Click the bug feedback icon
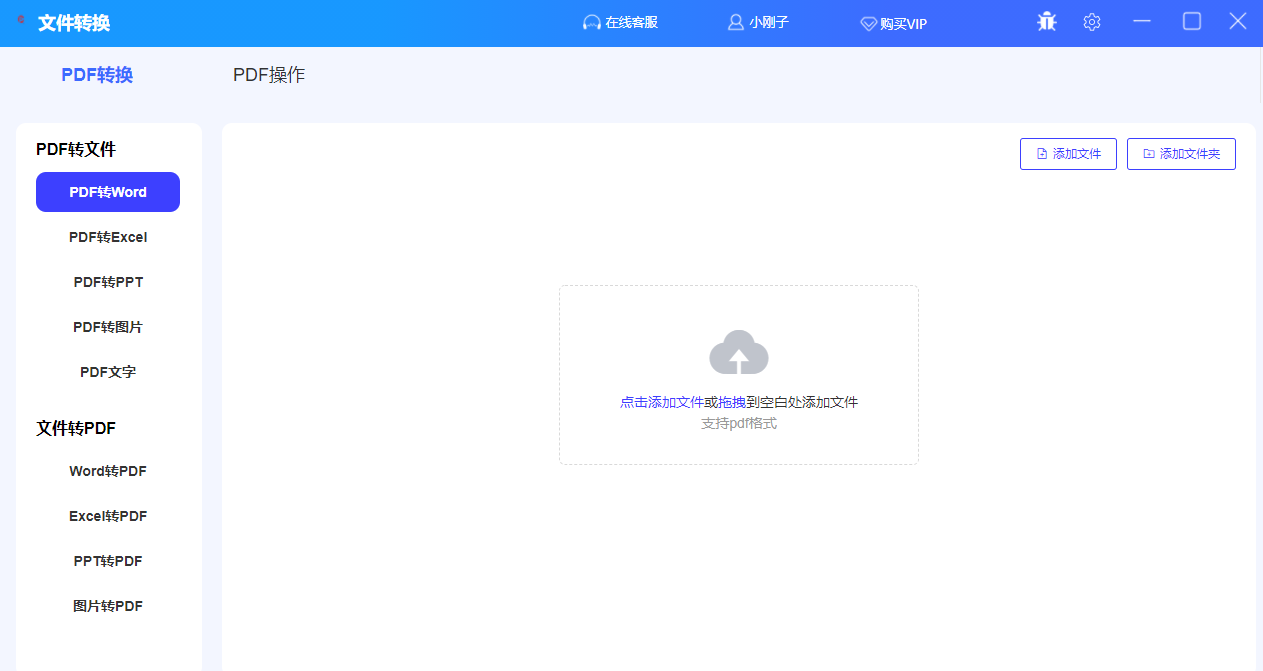The image size is (1263, 671). [1047, 21]
